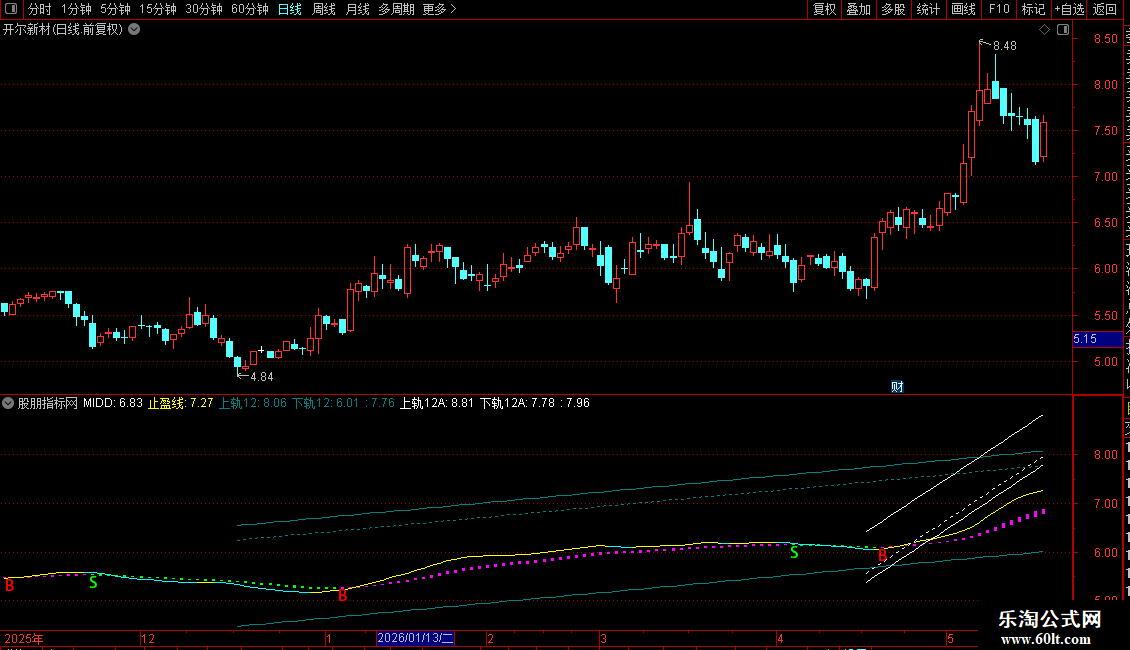Click the 2026/01/13/二 date marker
The height and width of the screenshot is (650, 1130).
point(415,638)
